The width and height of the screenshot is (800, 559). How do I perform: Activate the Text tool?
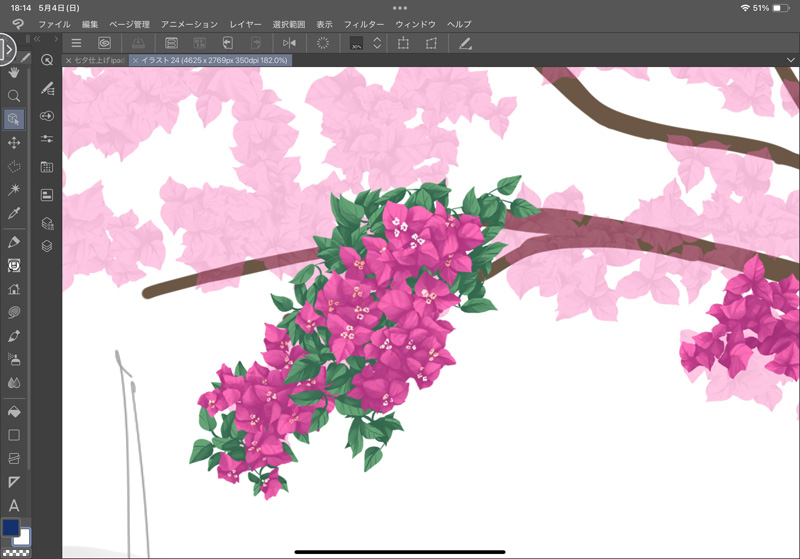pyautogui.click(x=14, y=506)
